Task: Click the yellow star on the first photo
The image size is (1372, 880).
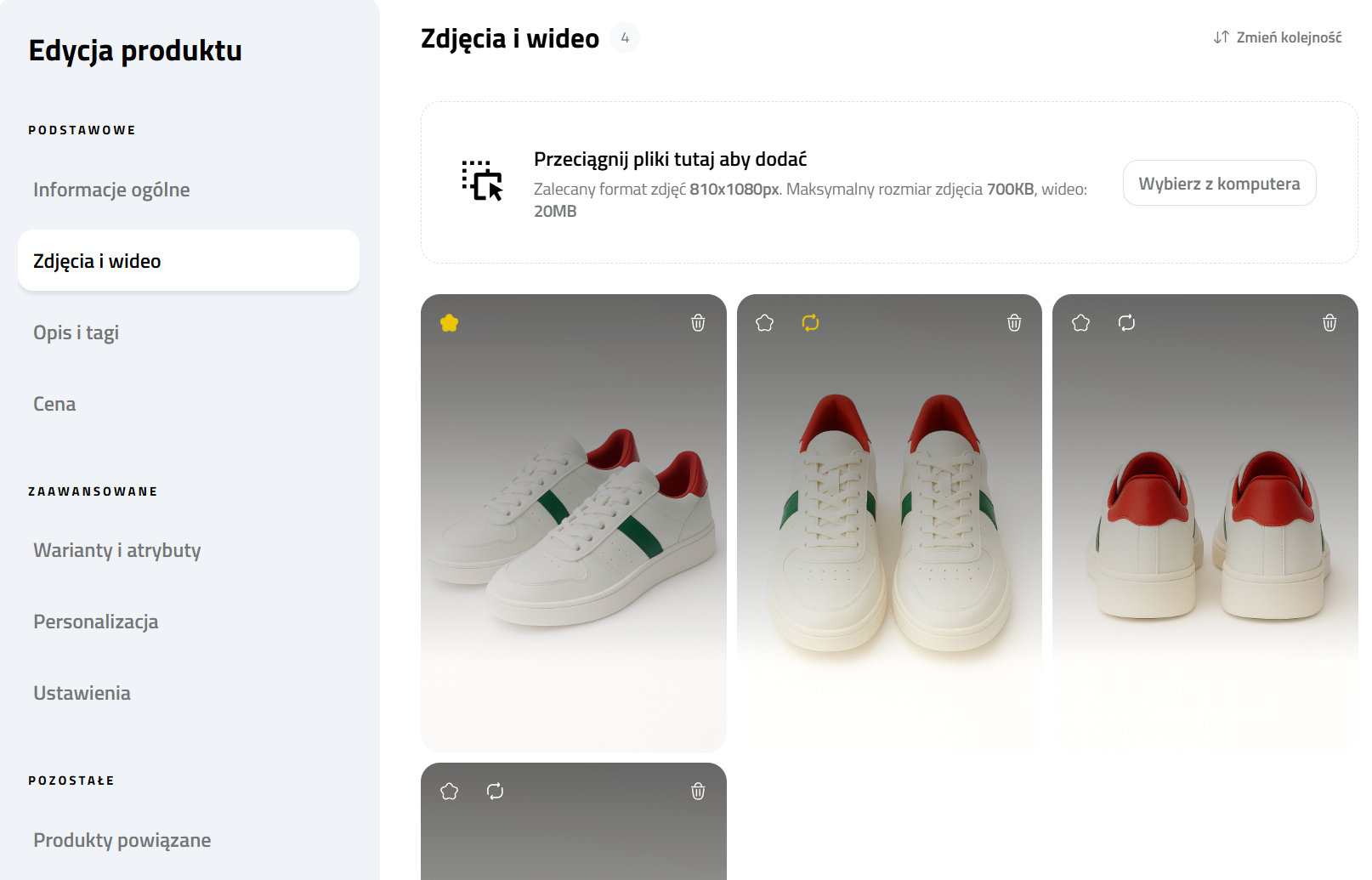Action: coord(450,323)
